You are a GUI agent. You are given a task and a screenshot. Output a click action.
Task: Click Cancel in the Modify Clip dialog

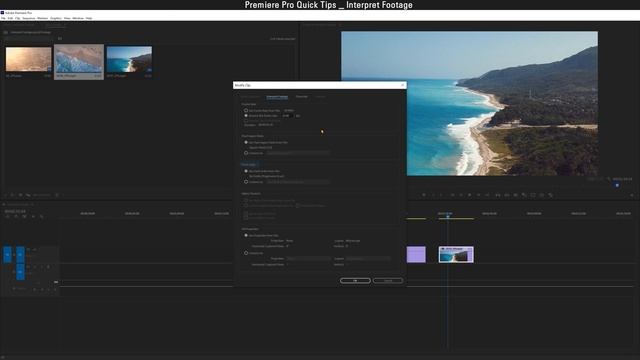tap(388, 281)
